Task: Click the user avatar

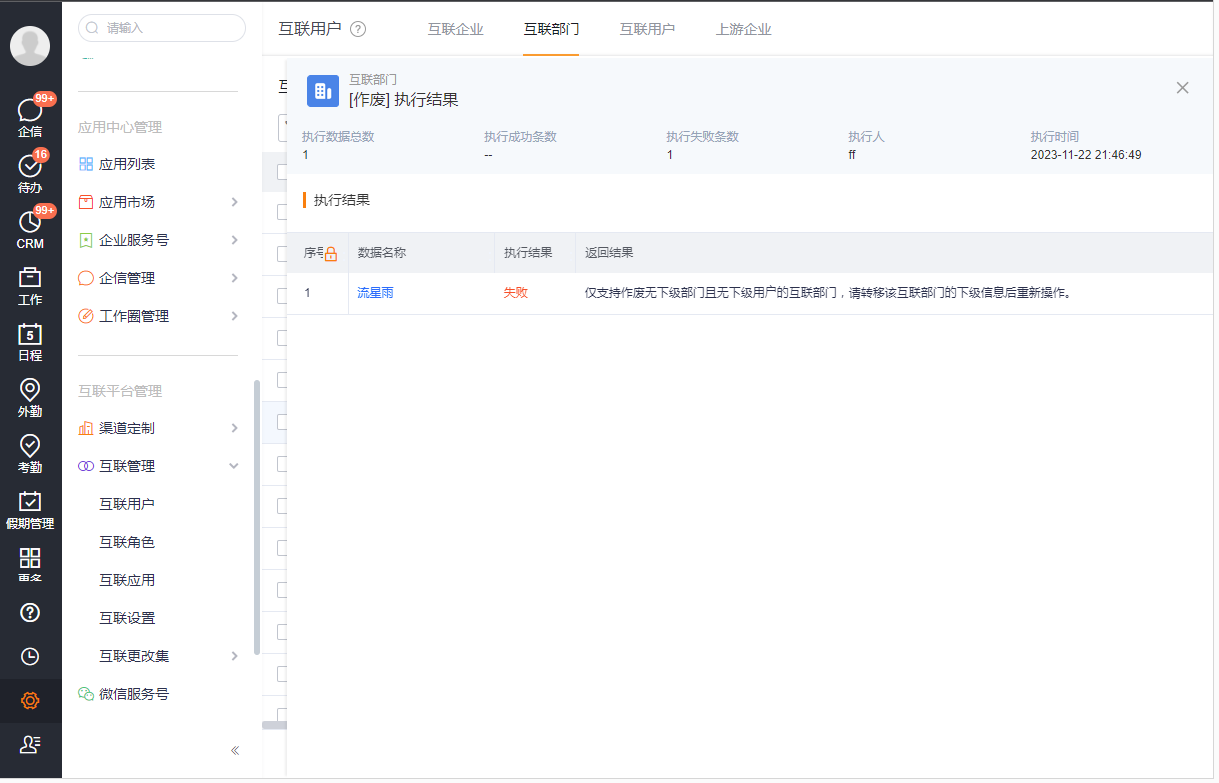Action: (x=30, y=46)
